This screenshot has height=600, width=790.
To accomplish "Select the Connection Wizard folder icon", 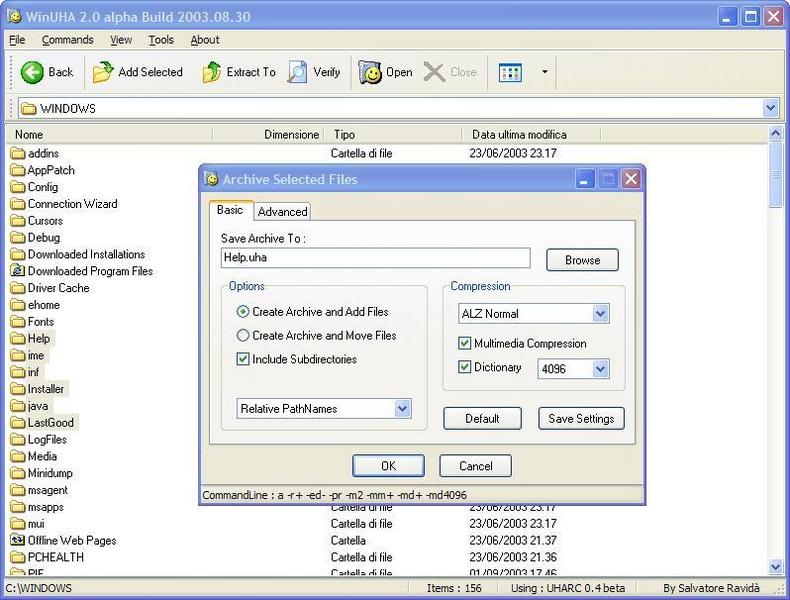I will click(18, 204).
